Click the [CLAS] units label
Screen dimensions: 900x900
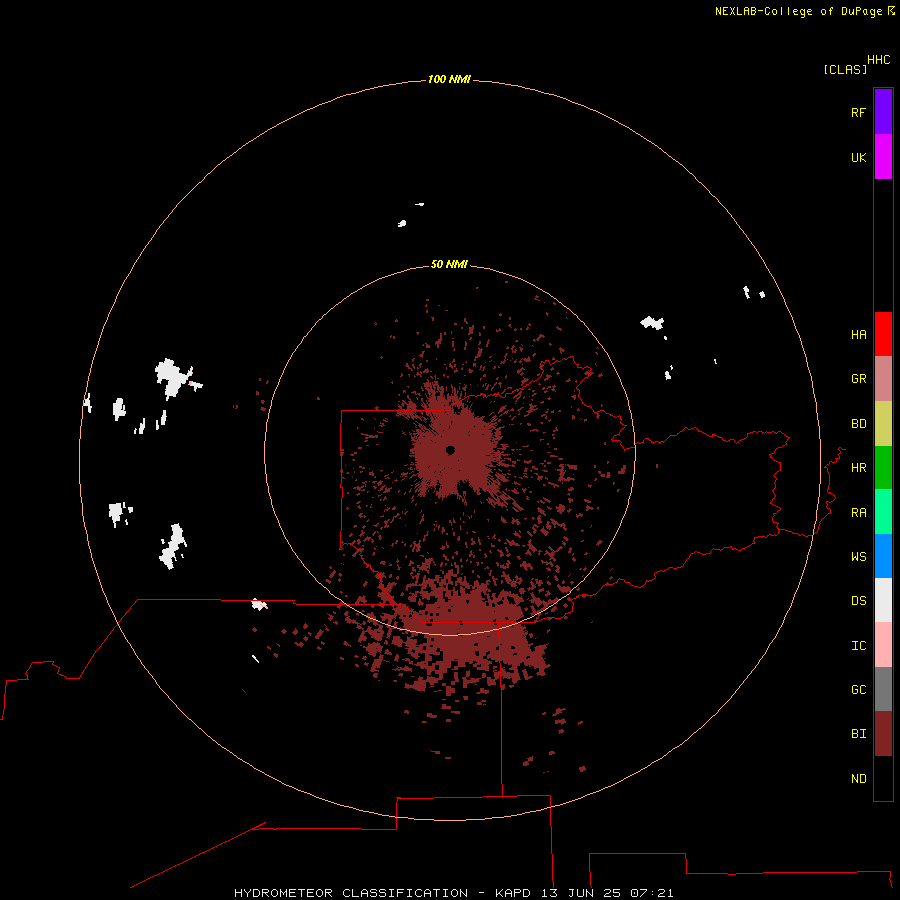(x=845, y=69)
